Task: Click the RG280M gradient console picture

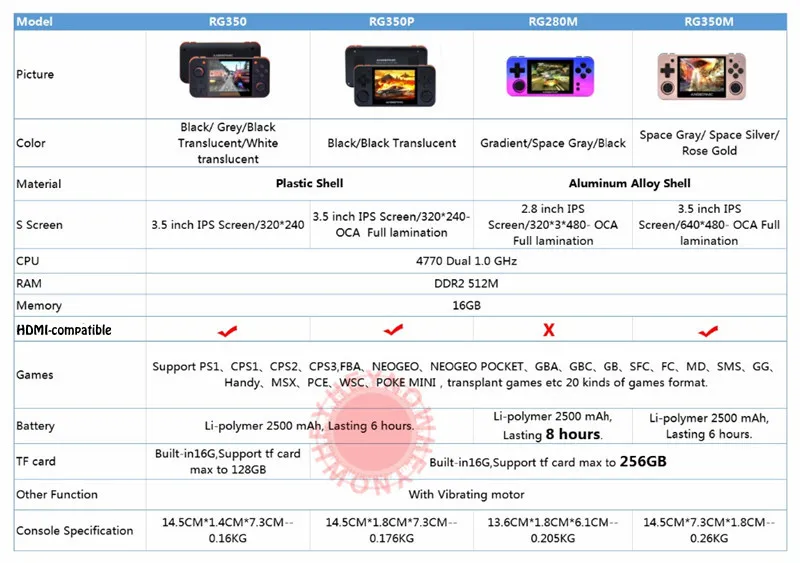Action: click(x=550, y=76)
